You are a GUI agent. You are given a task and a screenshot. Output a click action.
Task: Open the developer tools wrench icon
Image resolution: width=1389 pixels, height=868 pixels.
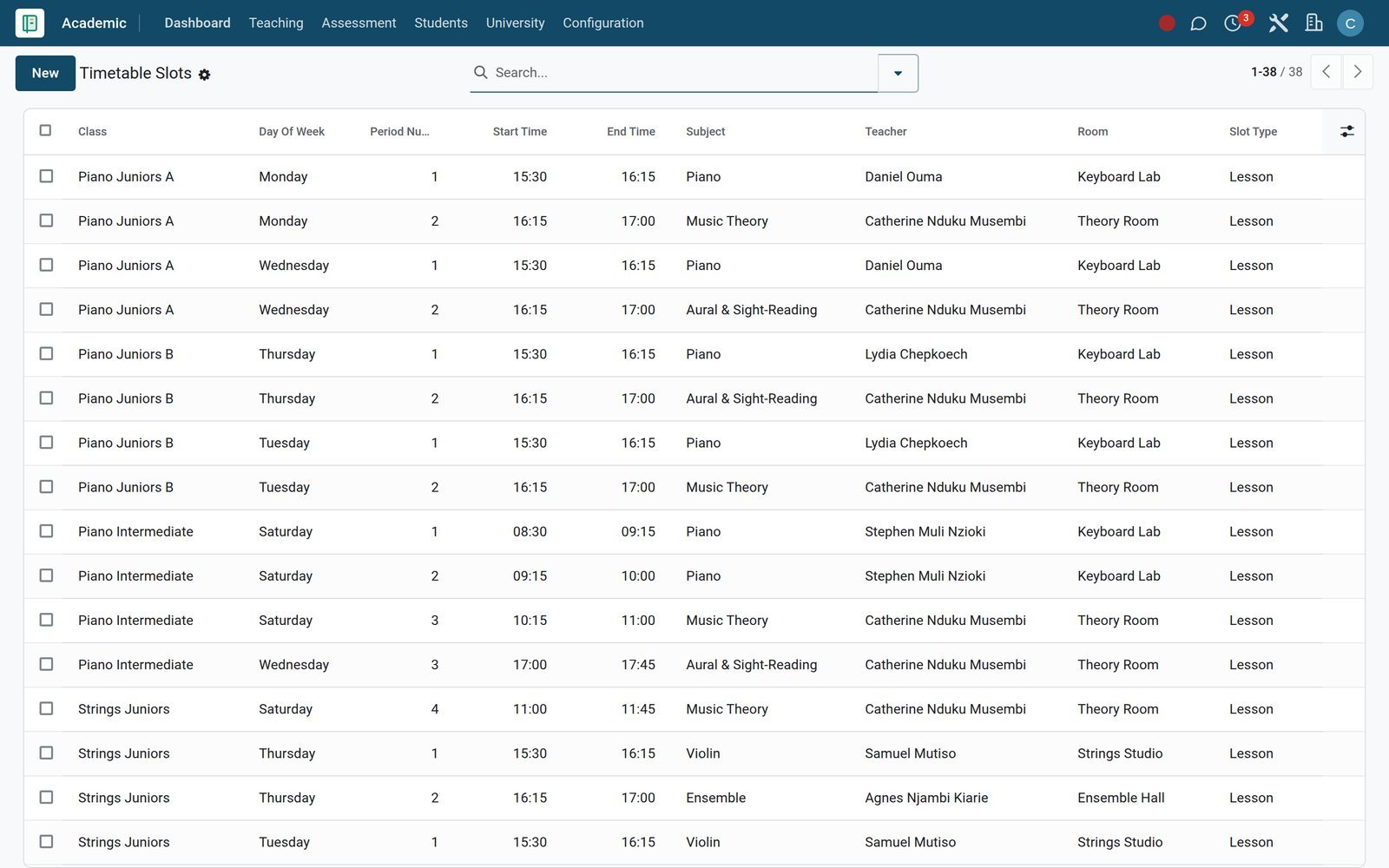[x=1278, y=23]
